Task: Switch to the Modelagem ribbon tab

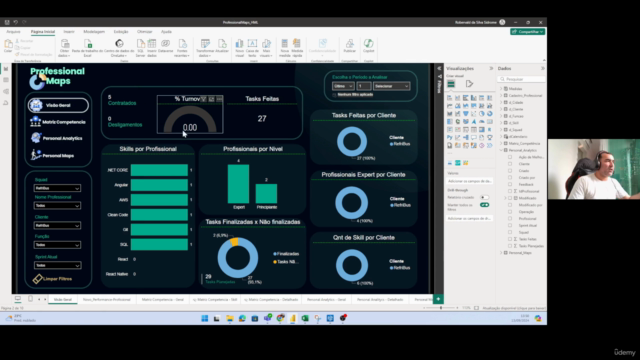Action: 94,31
